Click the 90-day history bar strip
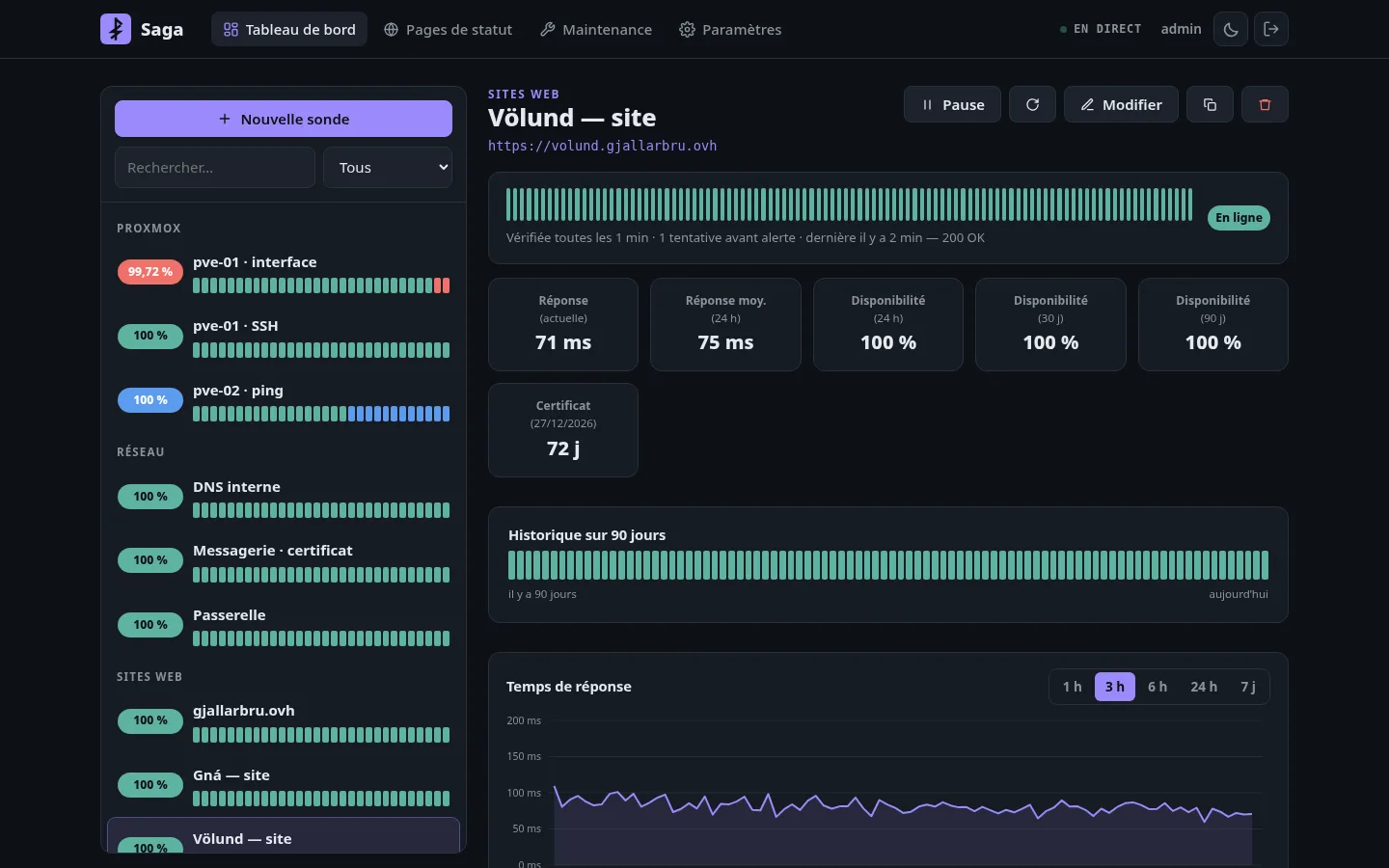The width and height of the screenshot is (1389, 868). (888, 565)
